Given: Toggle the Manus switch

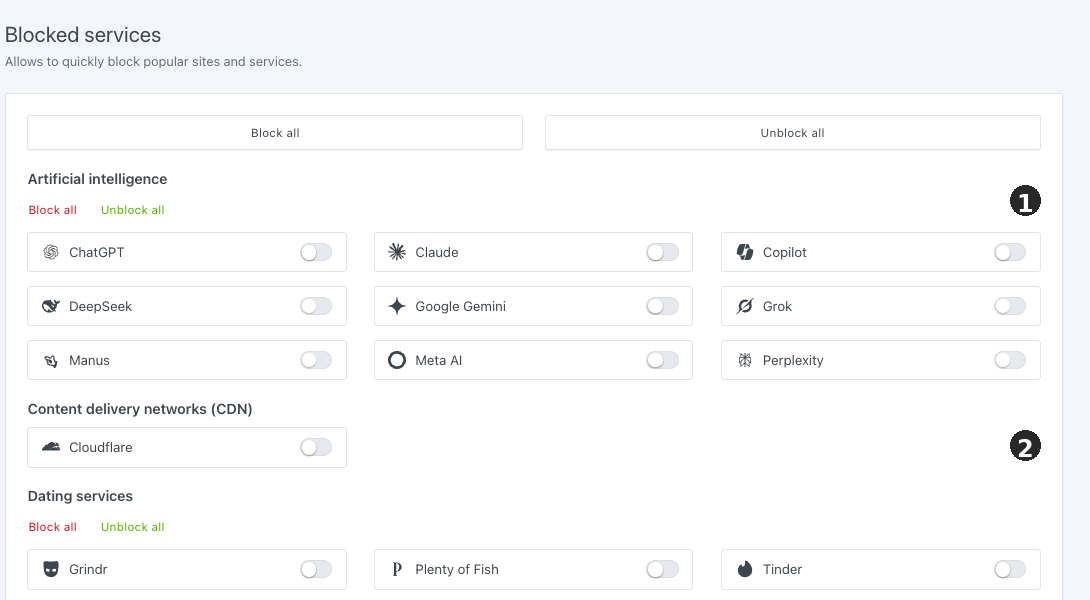Looking at the screenshot, I should tap(316, 360).
